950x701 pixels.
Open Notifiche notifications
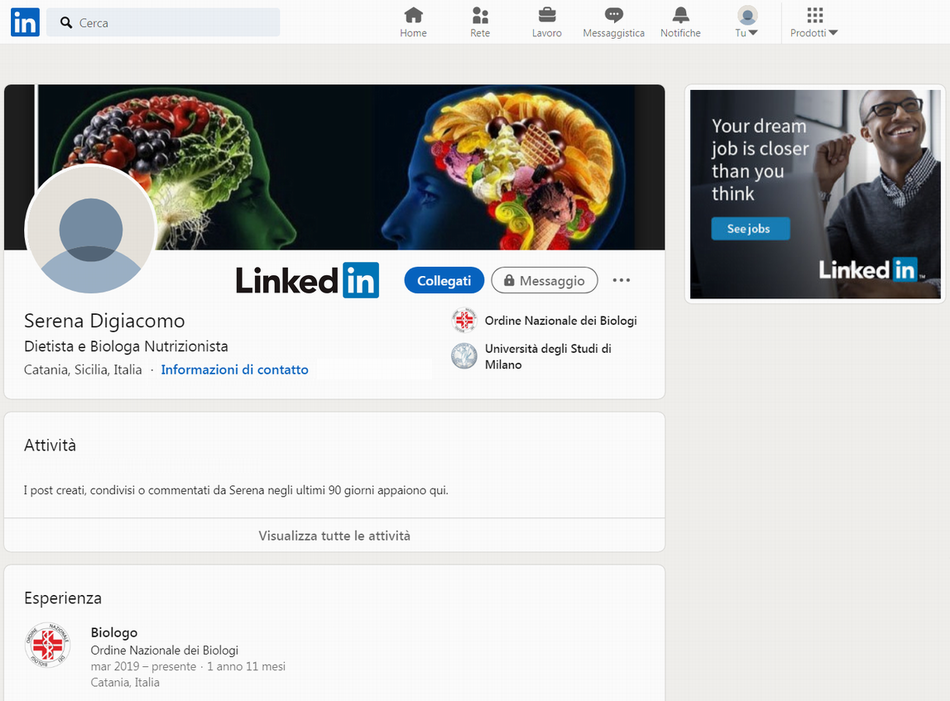click(680, 22)
